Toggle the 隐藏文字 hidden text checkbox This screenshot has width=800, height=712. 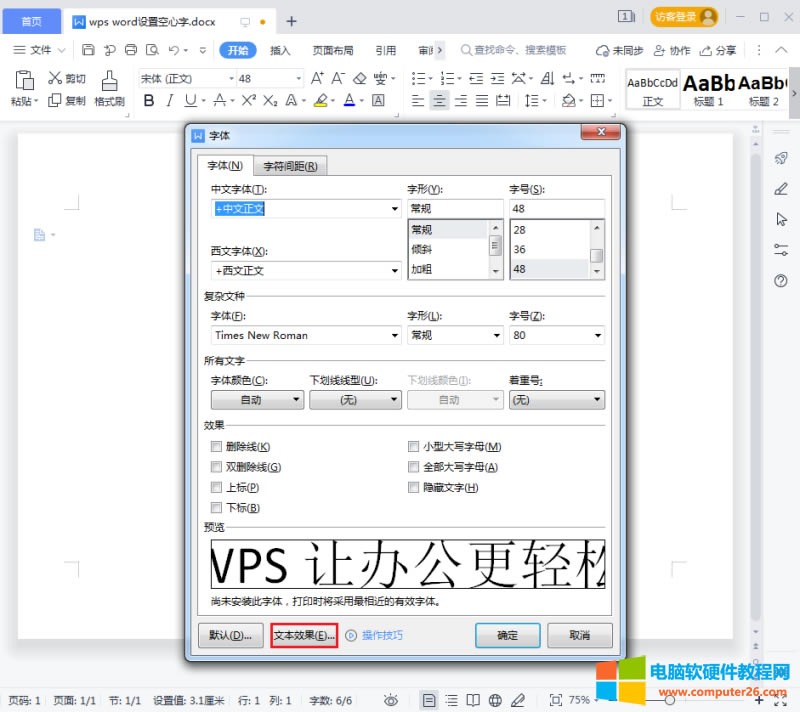(x=414, y=487)
